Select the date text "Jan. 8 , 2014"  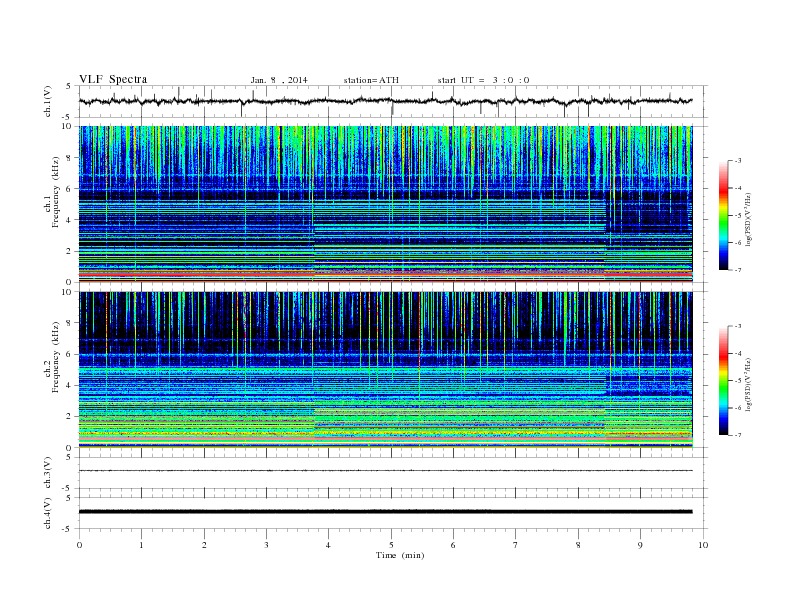[279, 80]
